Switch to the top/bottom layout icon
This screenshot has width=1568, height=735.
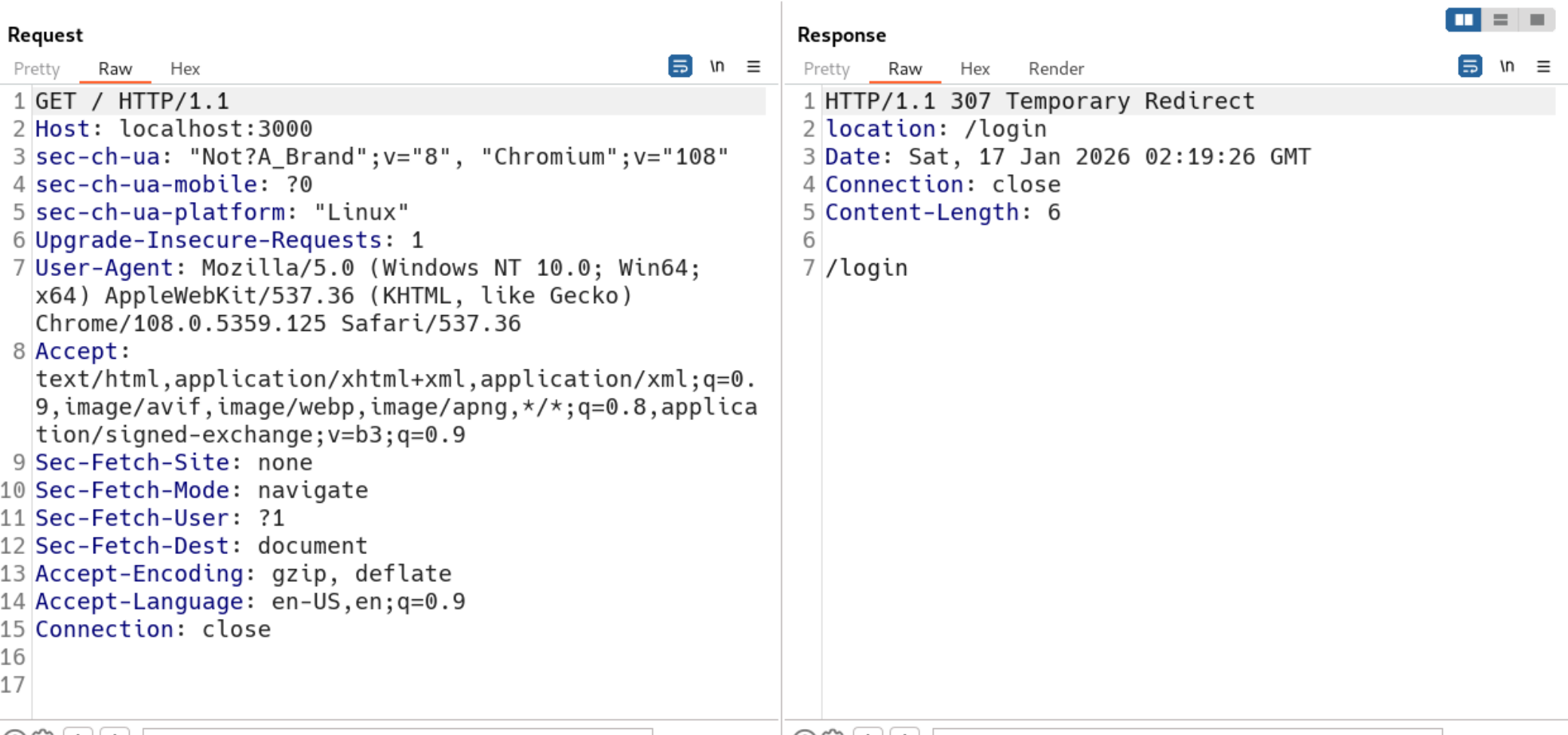point(1500,20)
